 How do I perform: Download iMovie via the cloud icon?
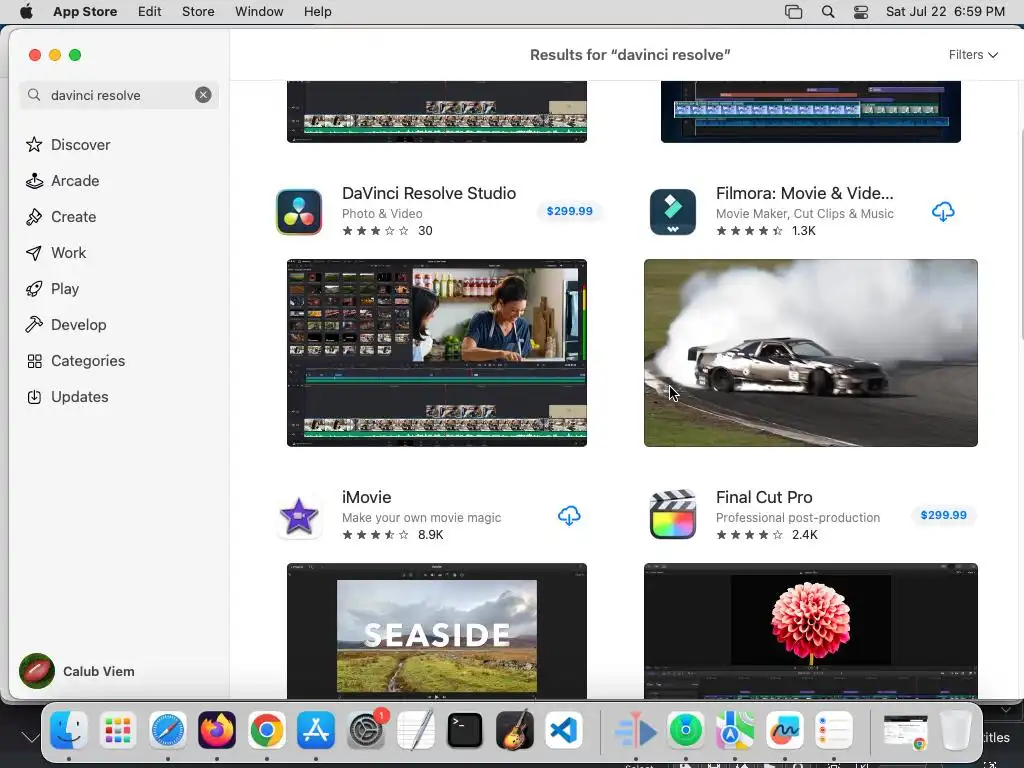[569, 516]
